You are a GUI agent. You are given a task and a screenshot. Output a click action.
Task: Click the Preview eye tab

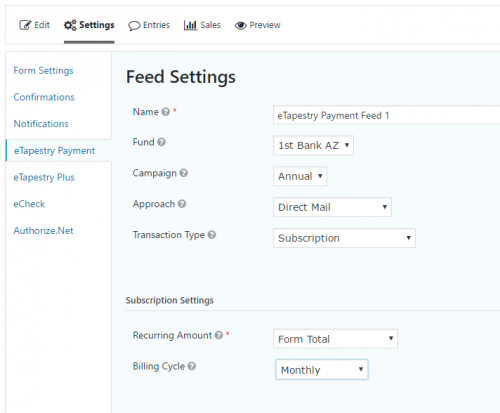tap(258, 25)
